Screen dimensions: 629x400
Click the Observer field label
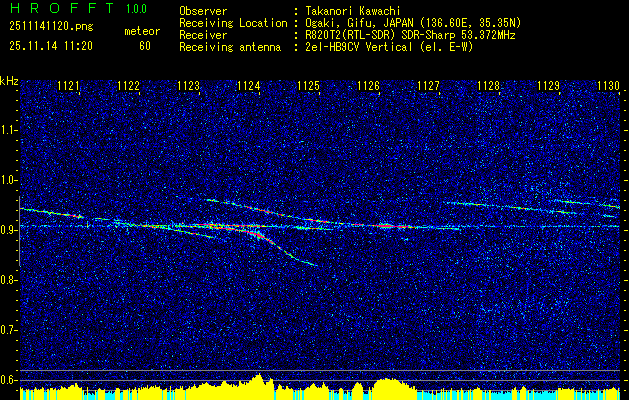203,11
